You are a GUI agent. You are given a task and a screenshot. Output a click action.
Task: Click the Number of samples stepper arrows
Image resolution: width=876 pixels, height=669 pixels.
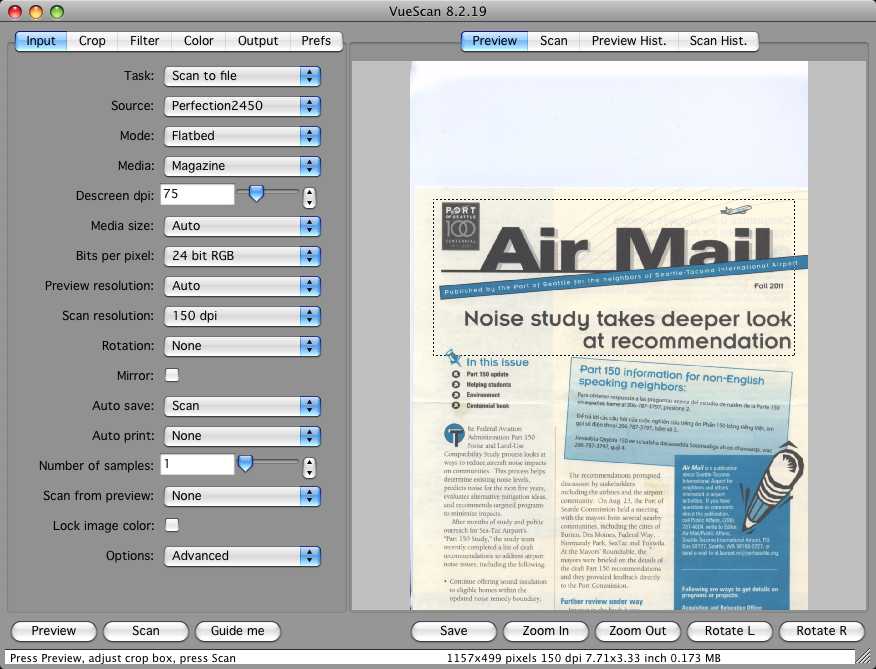click(x=309, y=467)
